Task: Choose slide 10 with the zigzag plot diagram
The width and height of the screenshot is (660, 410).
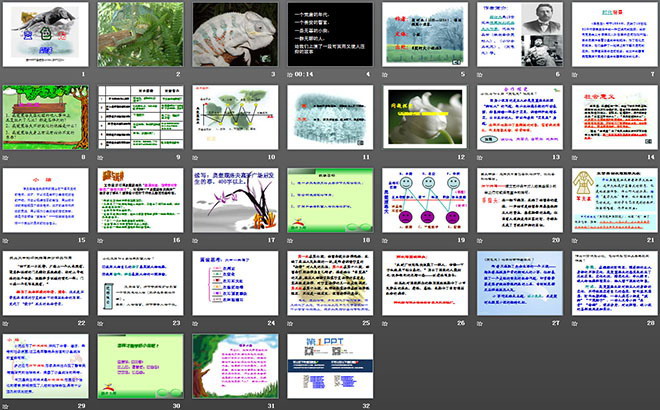Action: [235, 117]
